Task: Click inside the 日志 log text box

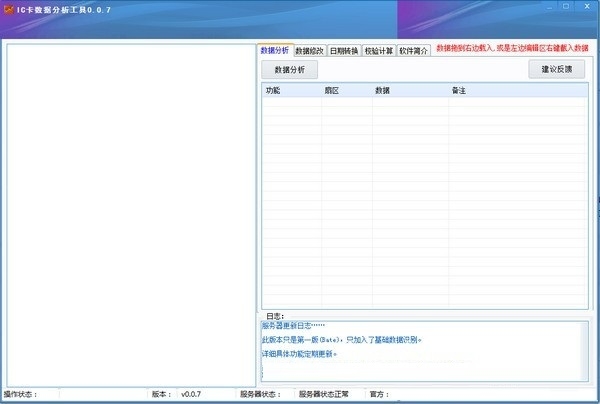Action: 421,351
